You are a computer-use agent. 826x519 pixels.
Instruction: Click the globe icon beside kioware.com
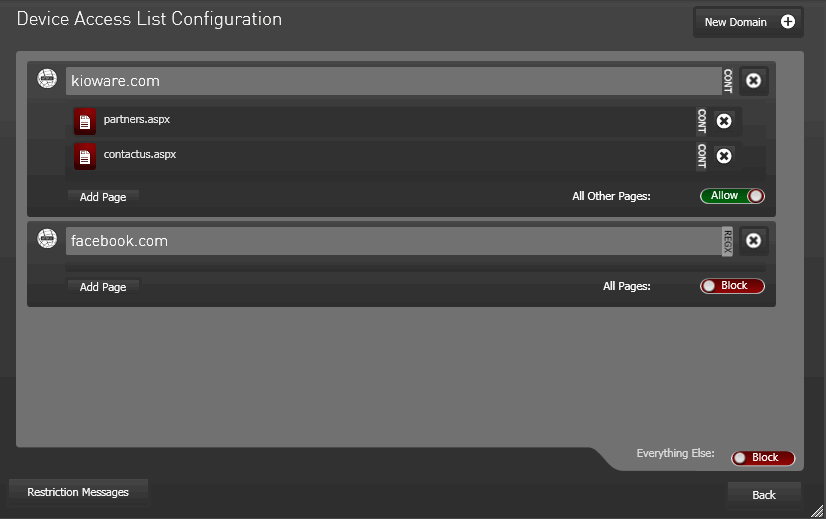pos(47,79)
